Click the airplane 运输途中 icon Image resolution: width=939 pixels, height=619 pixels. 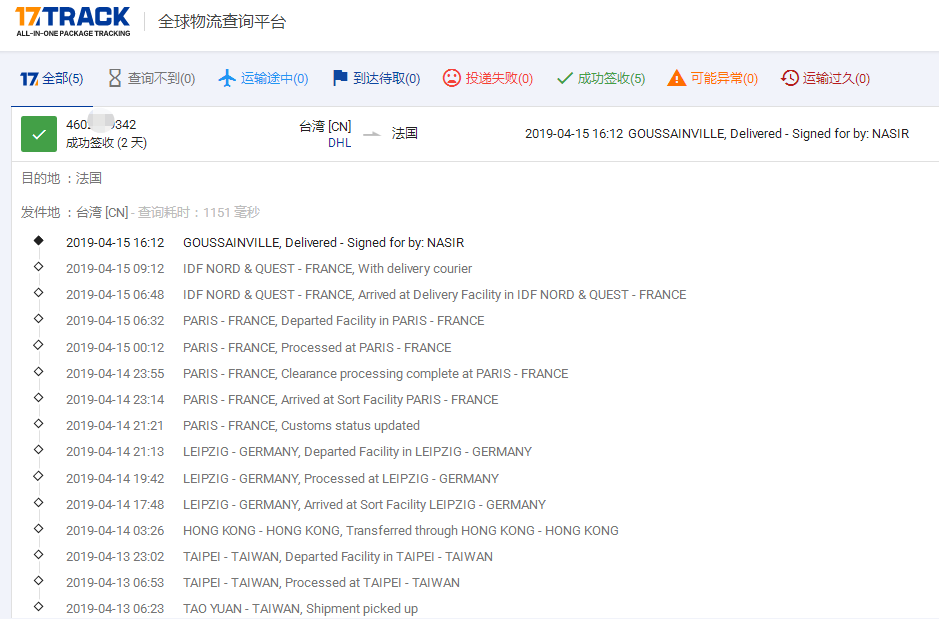click(x=227, y=78)
